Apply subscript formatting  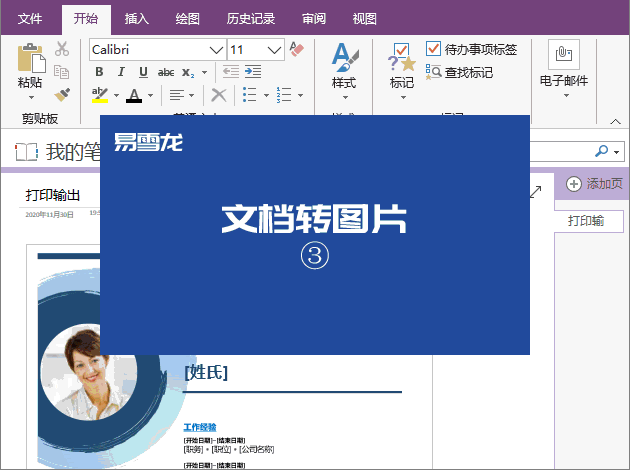click(x=188, y=73)
